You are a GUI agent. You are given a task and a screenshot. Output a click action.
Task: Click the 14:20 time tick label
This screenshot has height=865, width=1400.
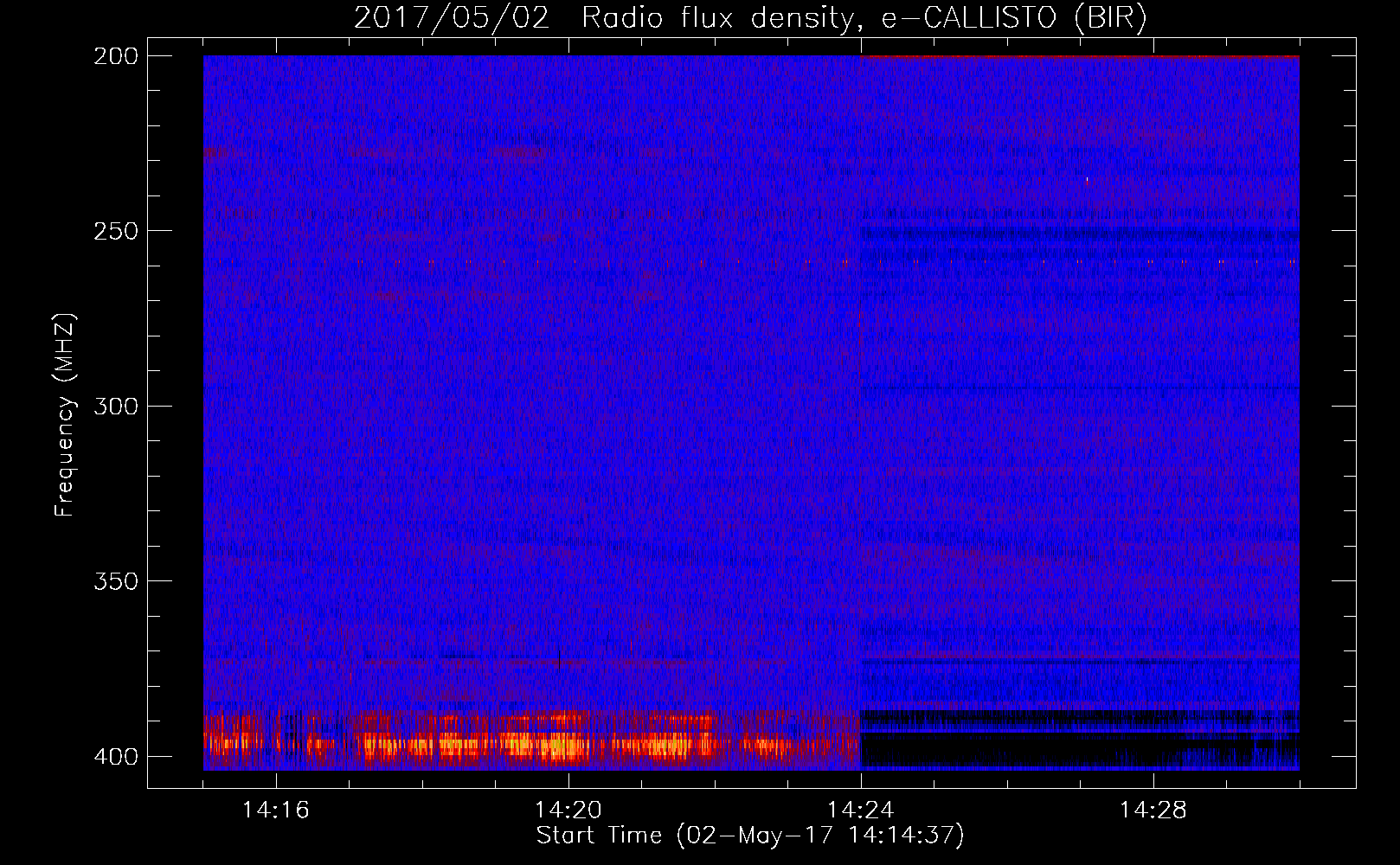point(568,811)
